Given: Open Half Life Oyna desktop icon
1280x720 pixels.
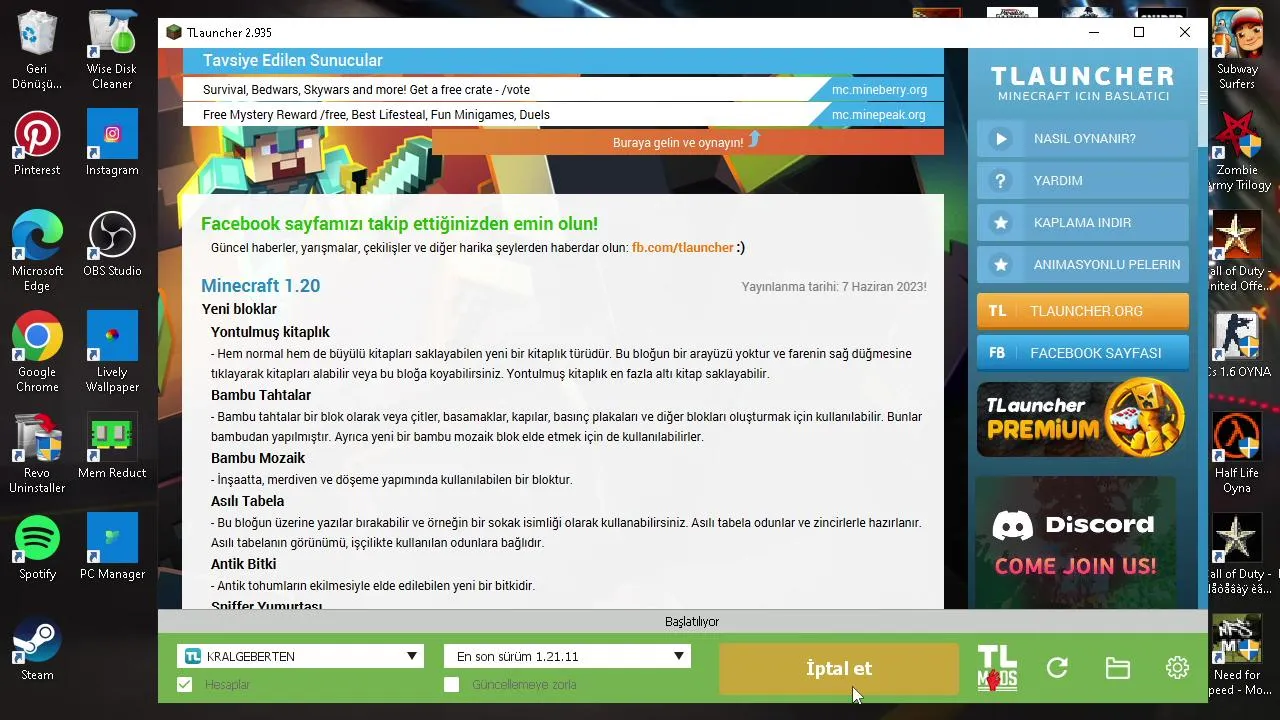Looking at the screenshot, I should [1237, 453].
